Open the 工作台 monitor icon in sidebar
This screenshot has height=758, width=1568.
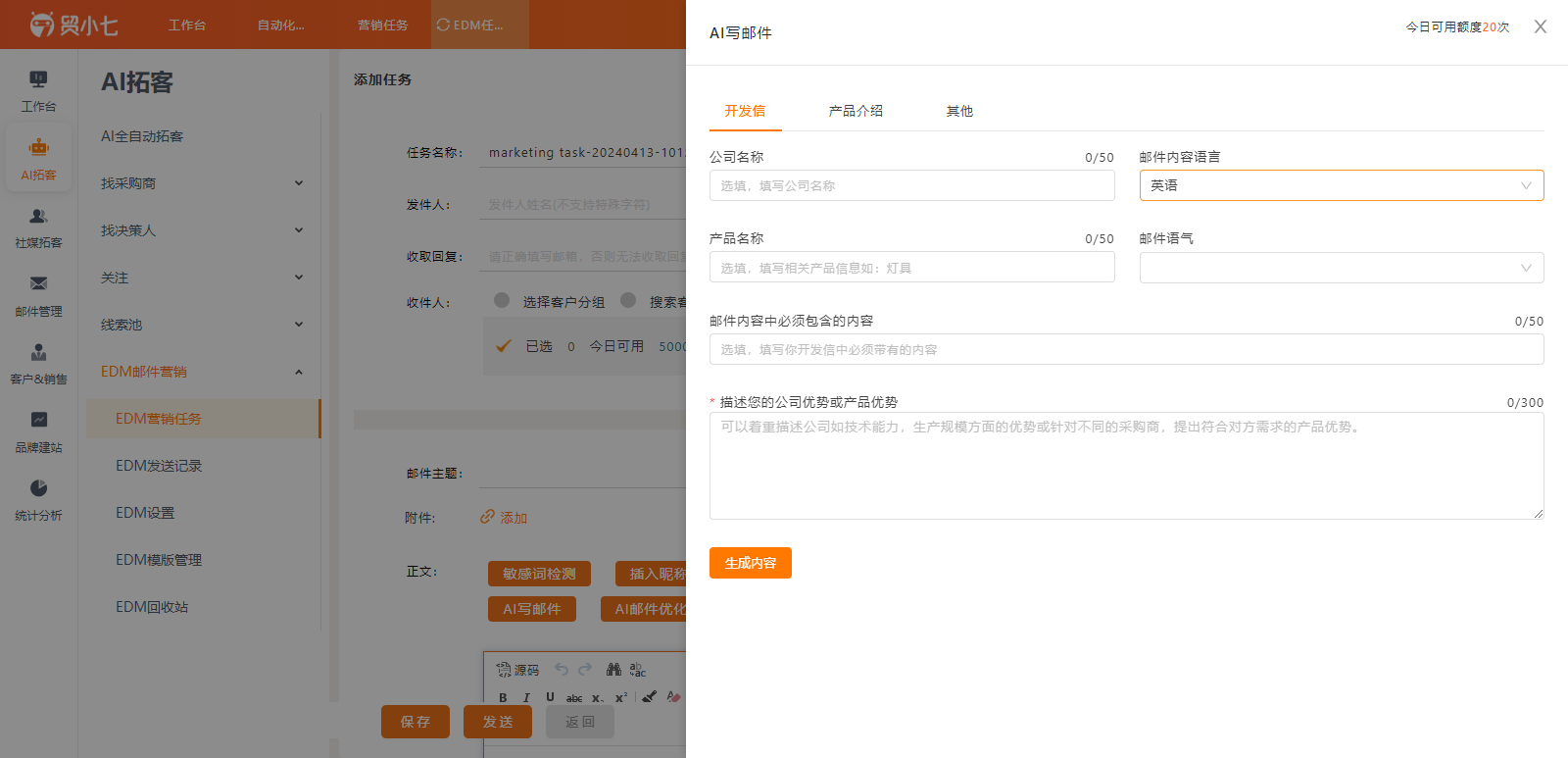(x=38, y=79)
